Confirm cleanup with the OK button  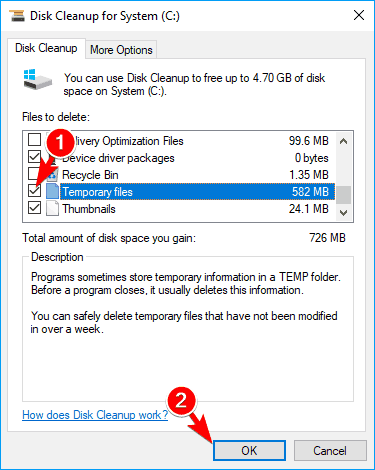(x=249, y=451)
